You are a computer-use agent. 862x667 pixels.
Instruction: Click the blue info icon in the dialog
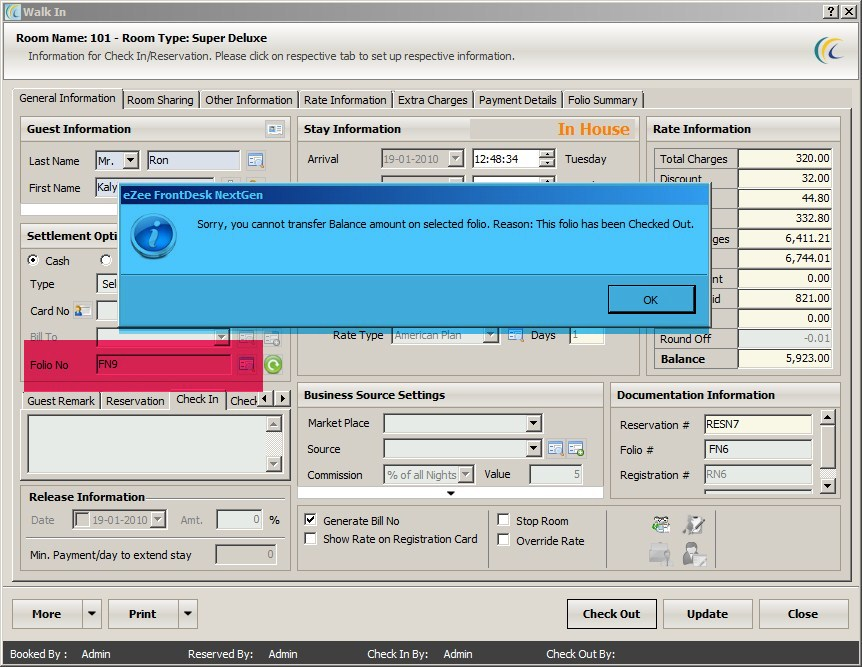pyautogui.click(x=153, y=236)
